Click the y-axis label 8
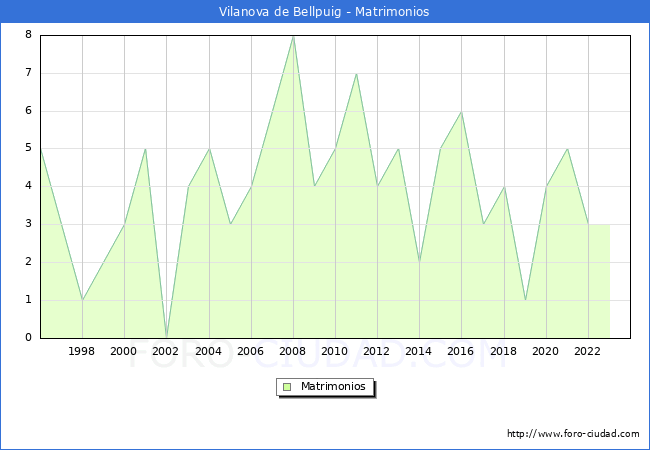This screenshot has height=450, width=650. tap(28, 35)
